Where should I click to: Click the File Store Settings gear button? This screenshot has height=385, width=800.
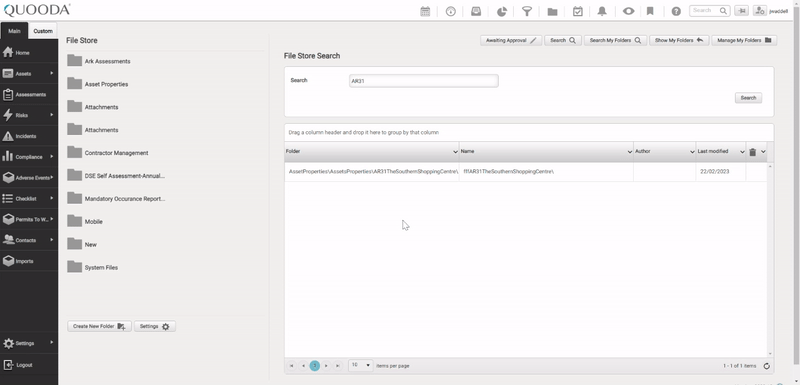155,326
